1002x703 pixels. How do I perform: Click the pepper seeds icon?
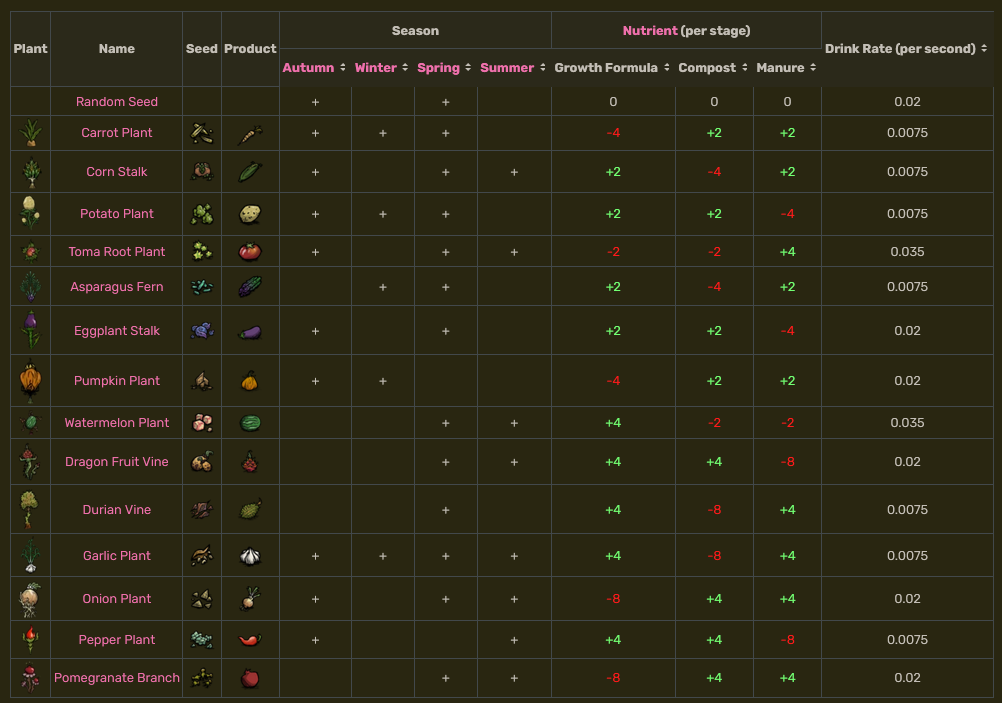[202, 640]
